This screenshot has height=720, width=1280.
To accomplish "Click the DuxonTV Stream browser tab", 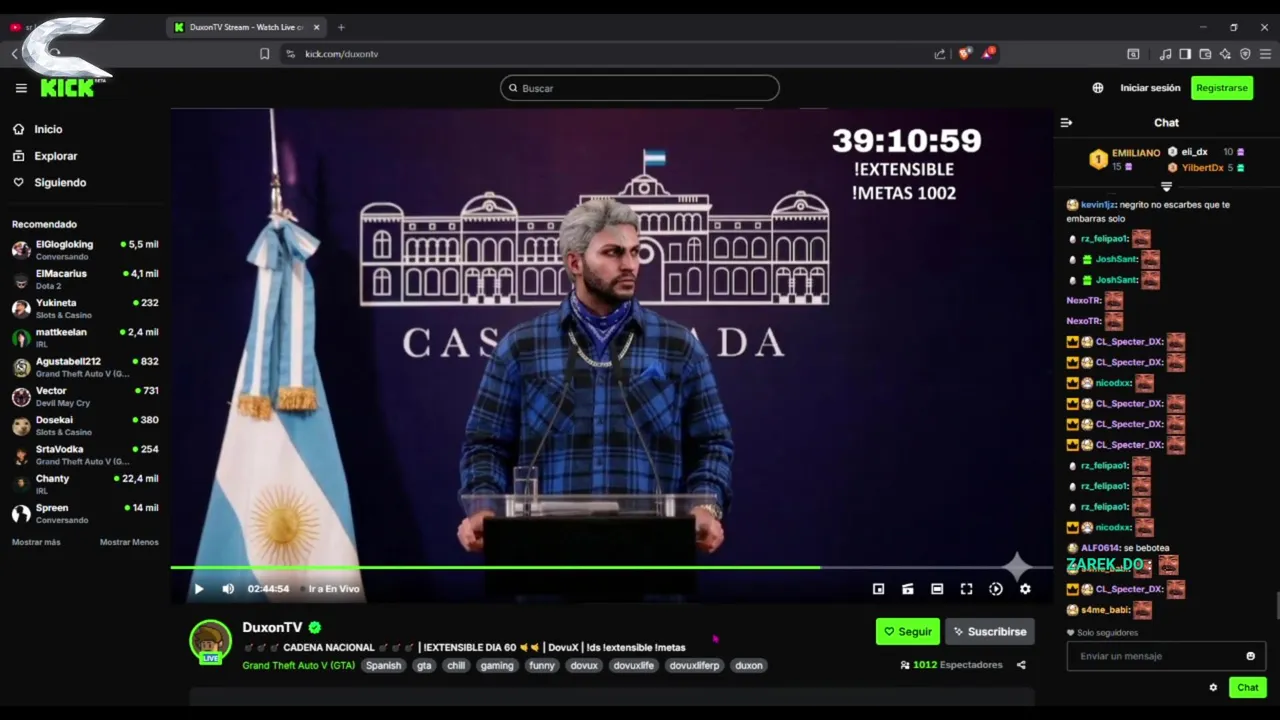I will click(247, 27).
